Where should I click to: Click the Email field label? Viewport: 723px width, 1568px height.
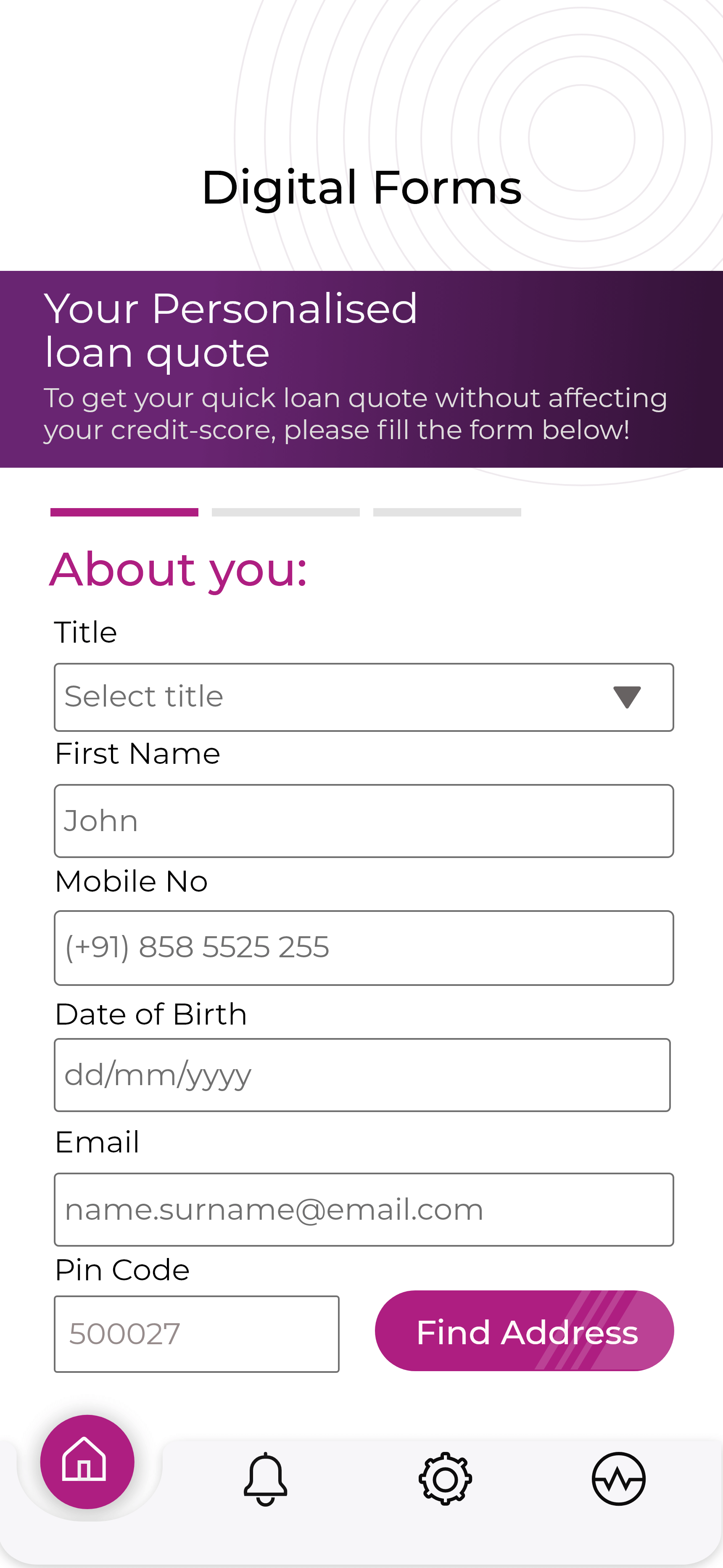[x=98, y=1142]
